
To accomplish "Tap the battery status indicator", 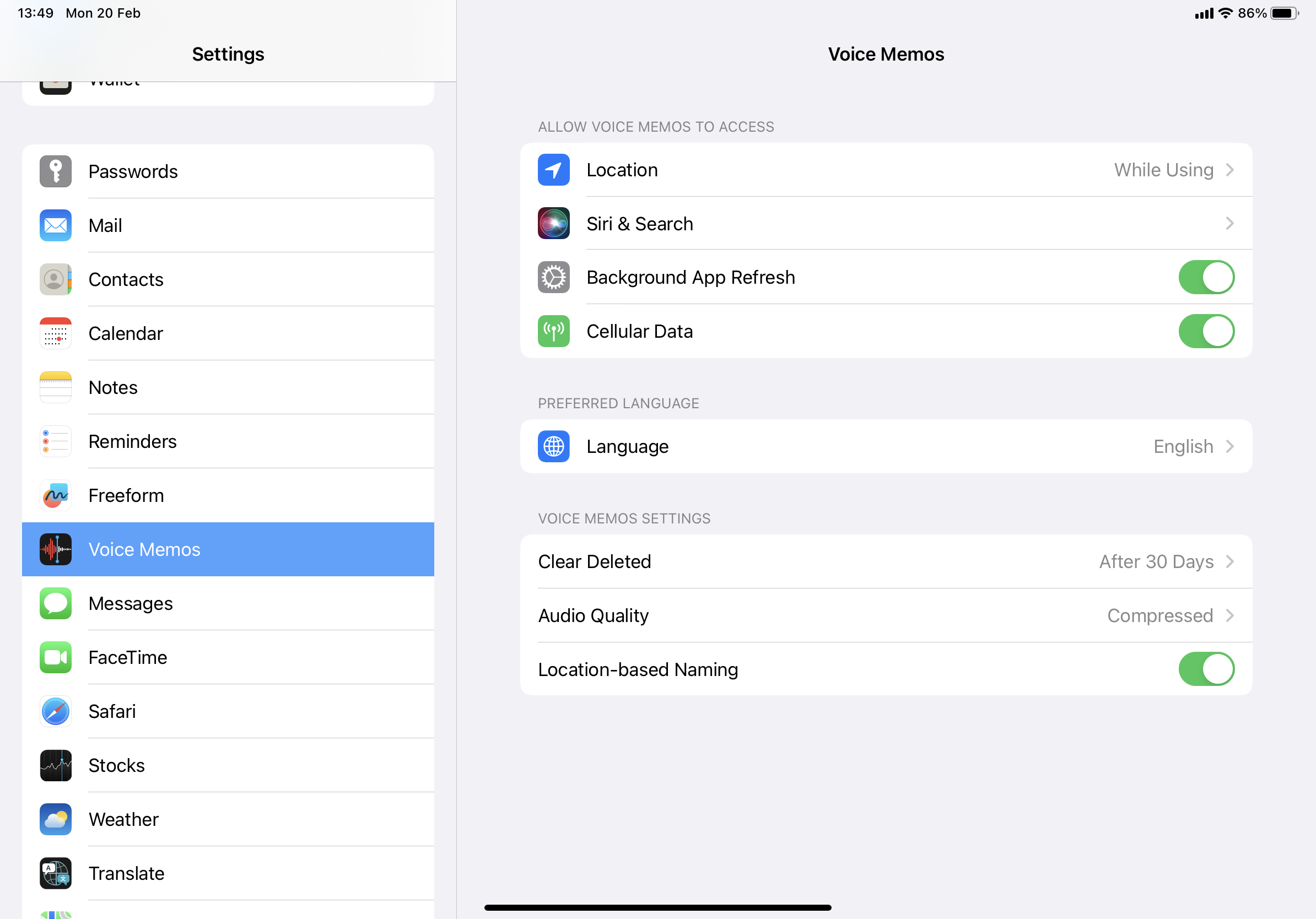I will [x=1284, y=13].
